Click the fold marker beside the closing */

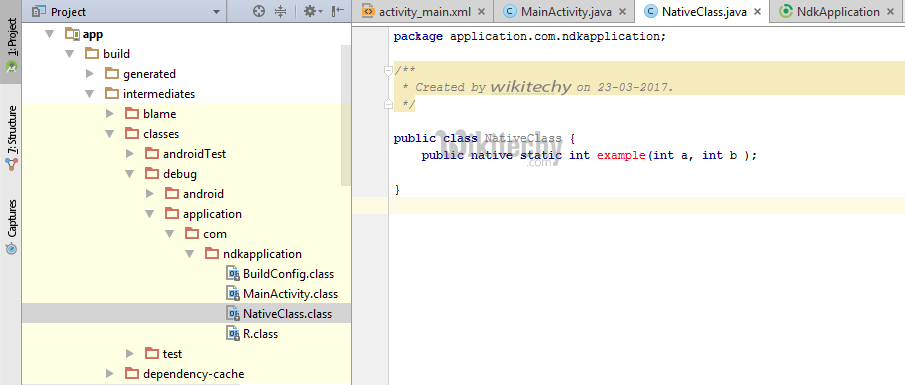pos(388,104)
